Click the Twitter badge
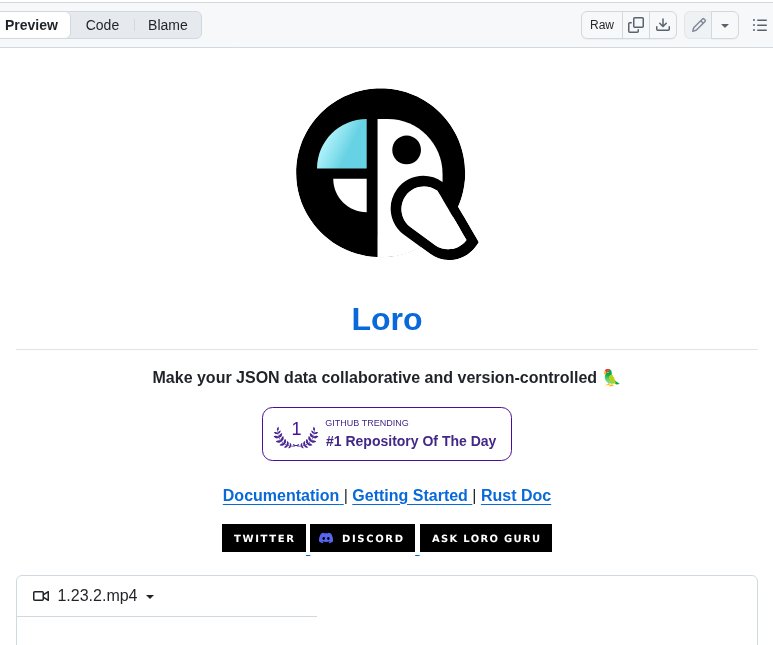773x645 pixels. 264,538
